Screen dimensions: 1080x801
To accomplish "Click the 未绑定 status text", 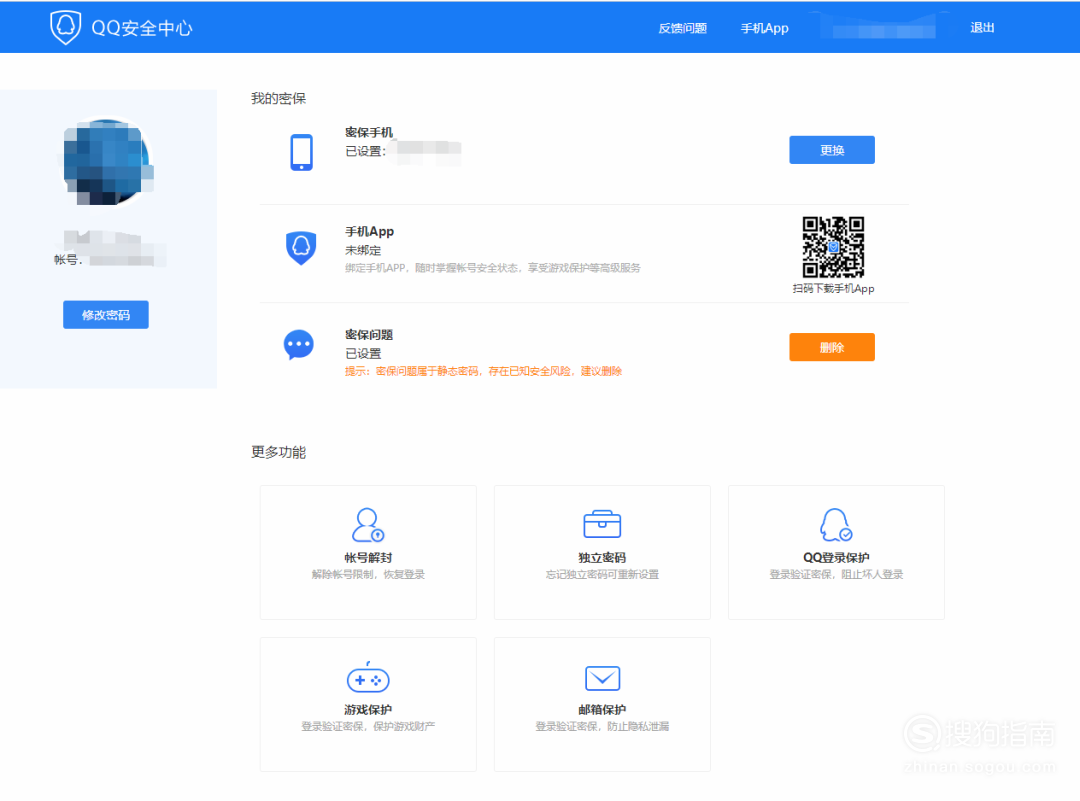I will tap(363, 250).
